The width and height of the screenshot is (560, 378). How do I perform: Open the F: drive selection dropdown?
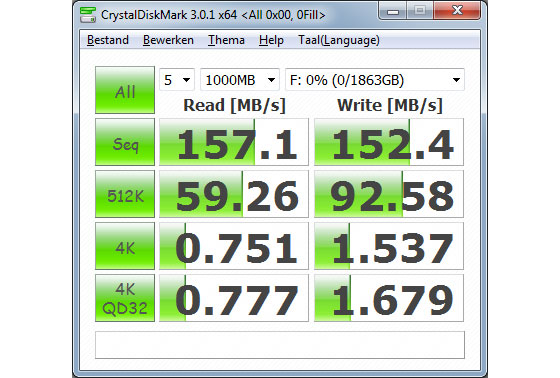[375, 80]
